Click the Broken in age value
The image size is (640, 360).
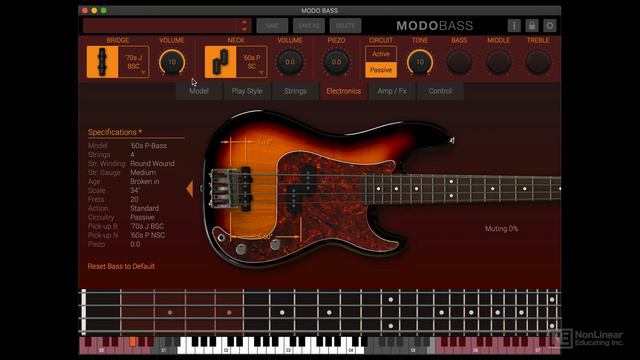click(144, 182)
